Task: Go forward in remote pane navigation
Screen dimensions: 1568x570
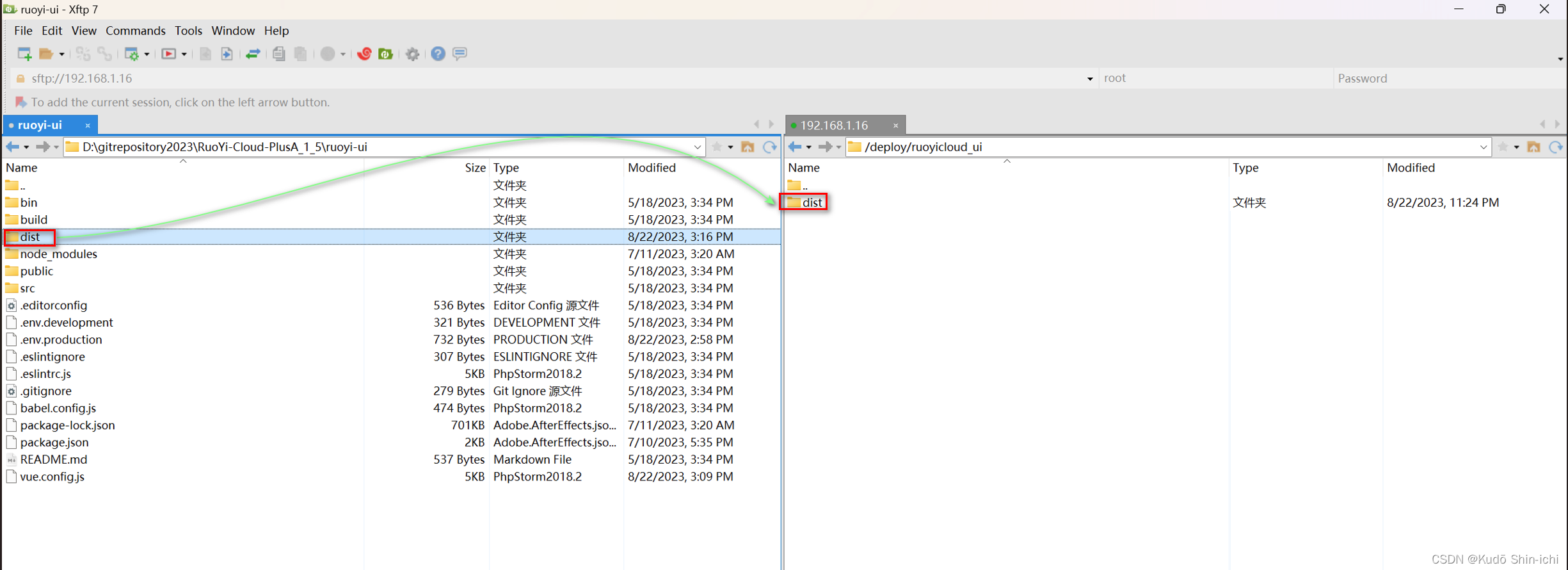Action: (825, 147)
